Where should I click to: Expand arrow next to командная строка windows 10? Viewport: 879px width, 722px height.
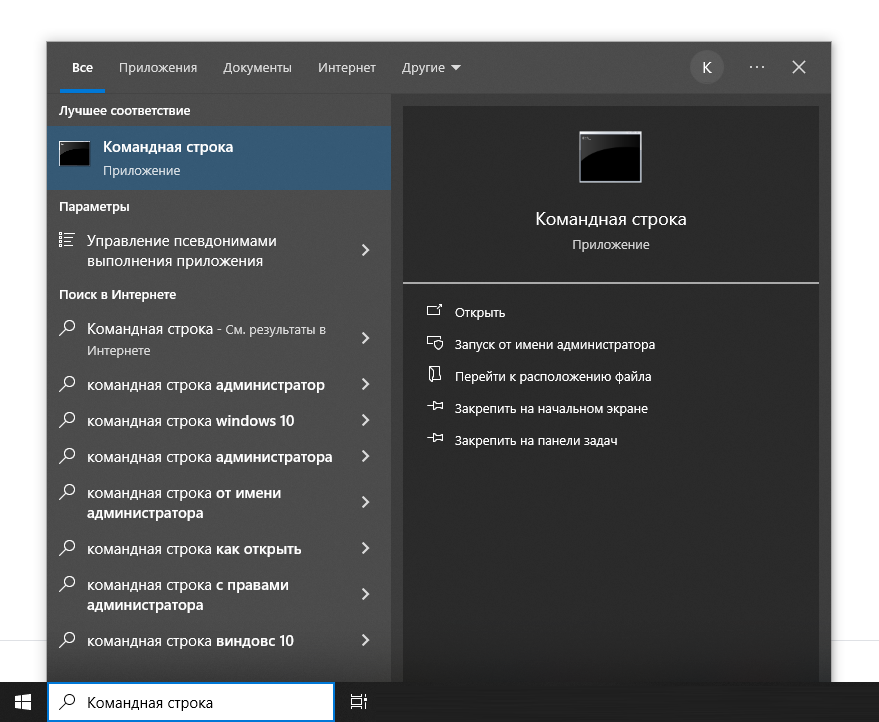365,421
